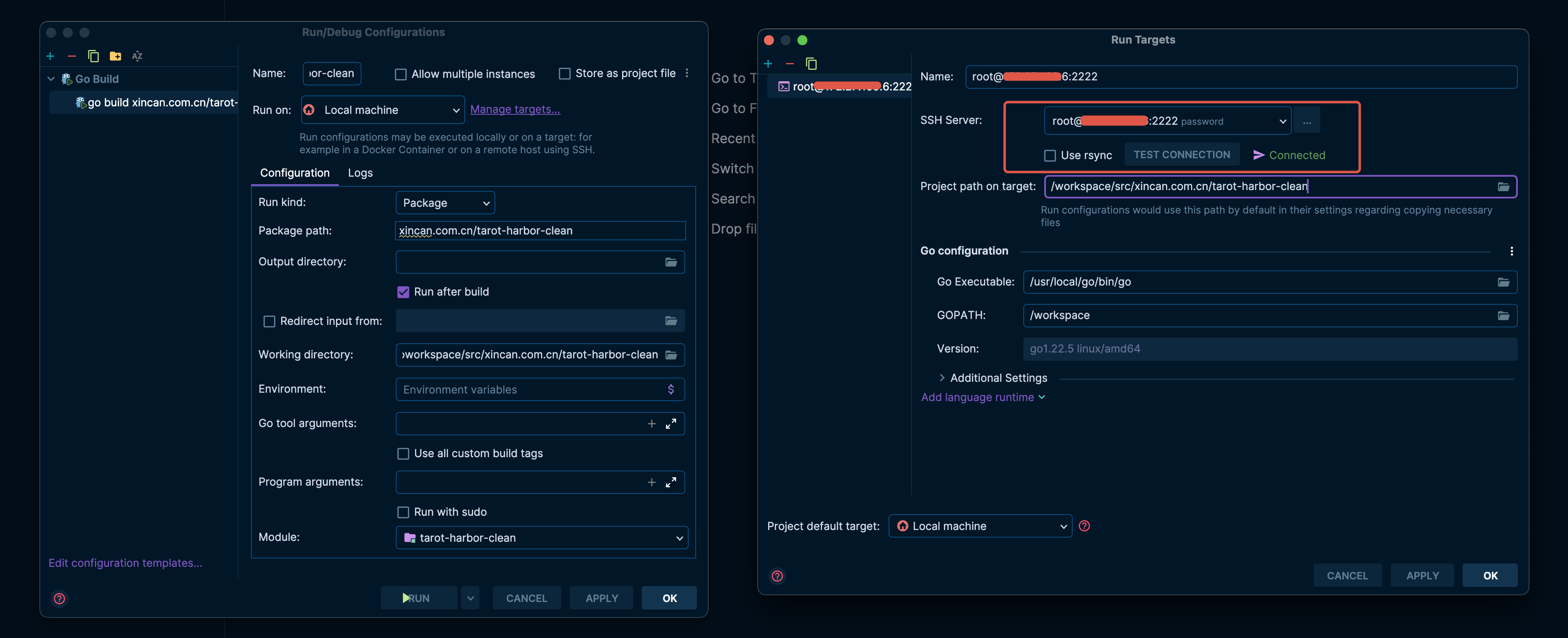The width and height of the screenshot is (1568, 638).
Task: Open the Manage targets link
Action: coord(515,109)
